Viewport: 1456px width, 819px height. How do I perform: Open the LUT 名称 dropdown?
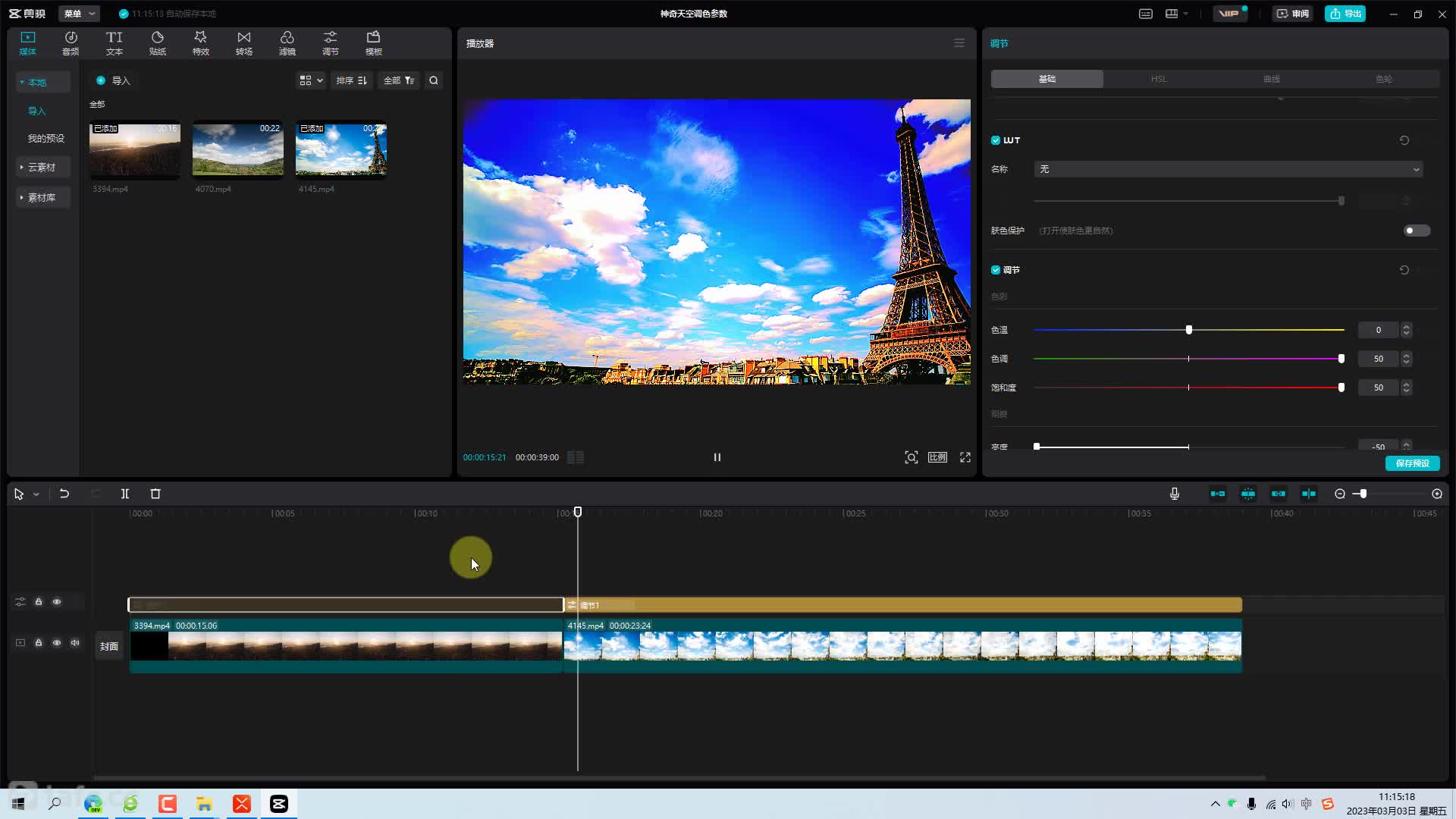click(1228, 169)
